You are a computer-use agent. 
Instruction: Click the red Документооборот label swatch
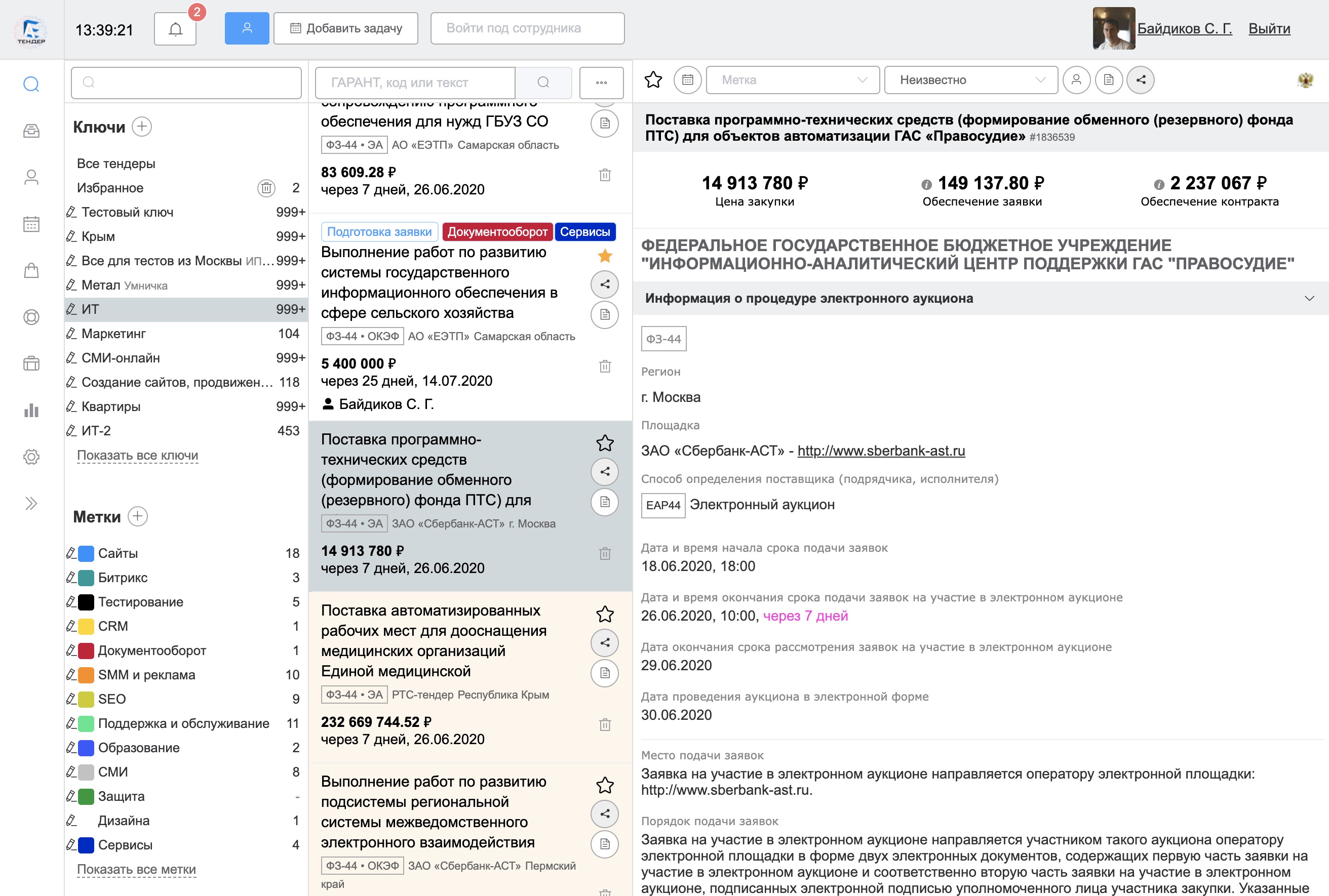click(86, 651)
